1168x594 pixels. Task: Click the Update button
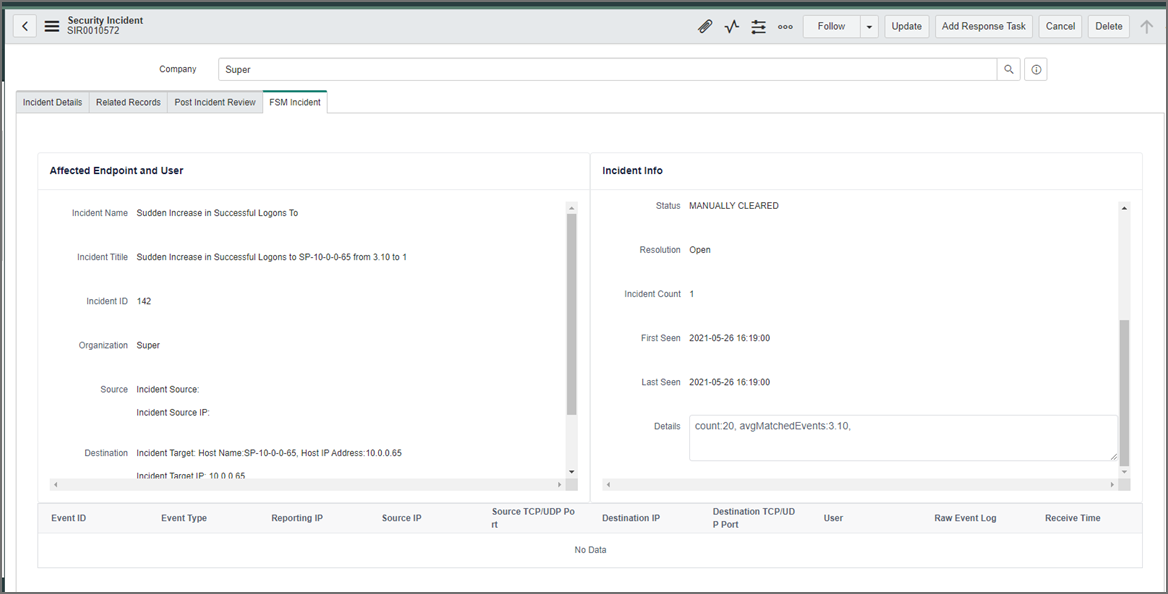[x=907, y=26]
